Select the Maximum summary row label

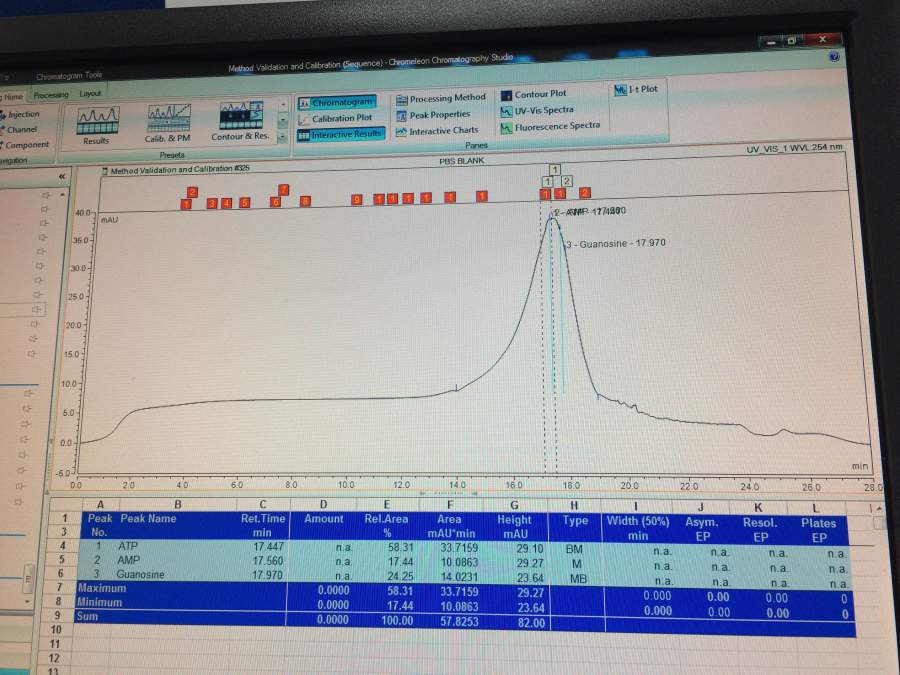102,588
